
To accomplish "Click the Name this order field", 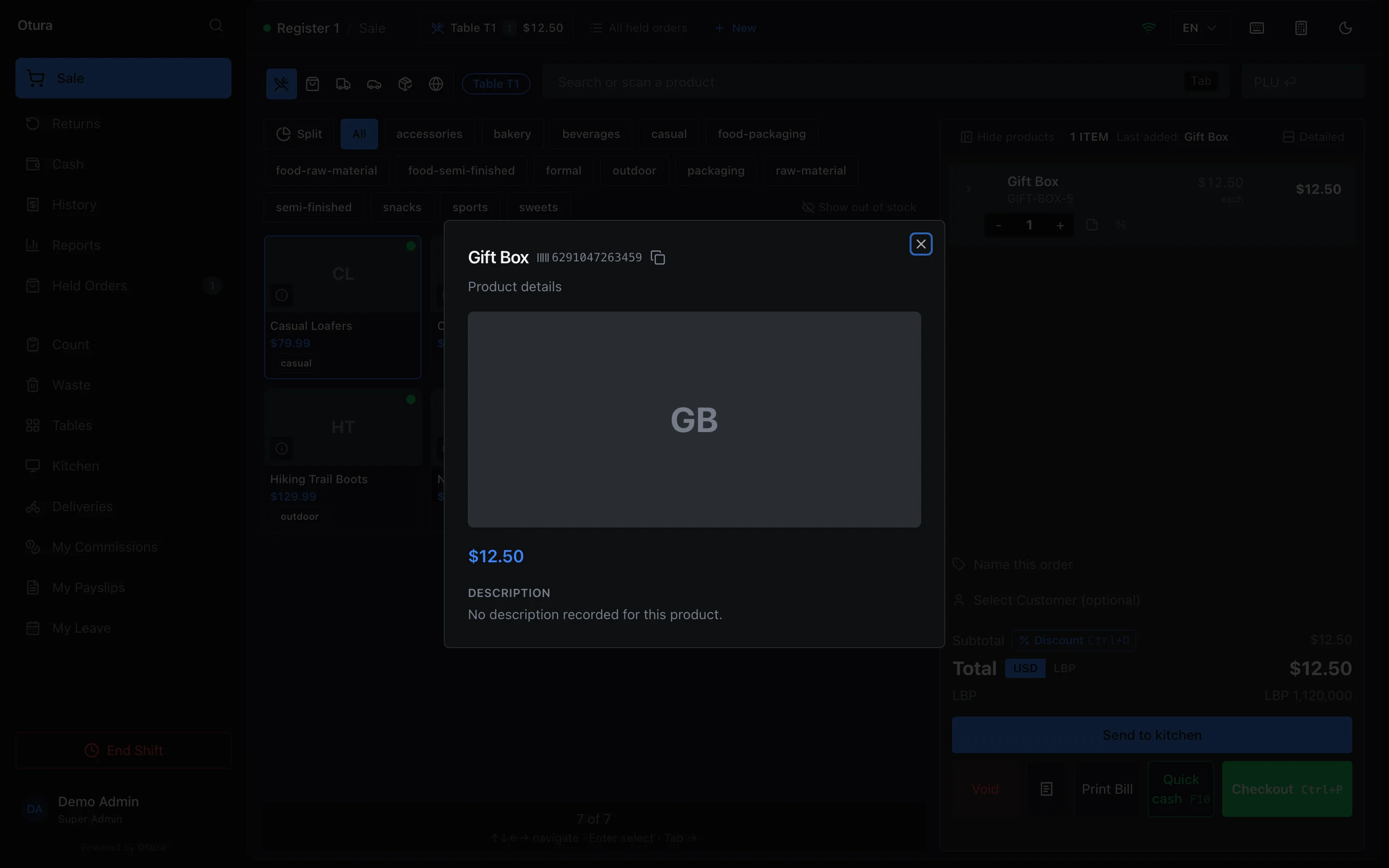I will [x=1152, y=565].
